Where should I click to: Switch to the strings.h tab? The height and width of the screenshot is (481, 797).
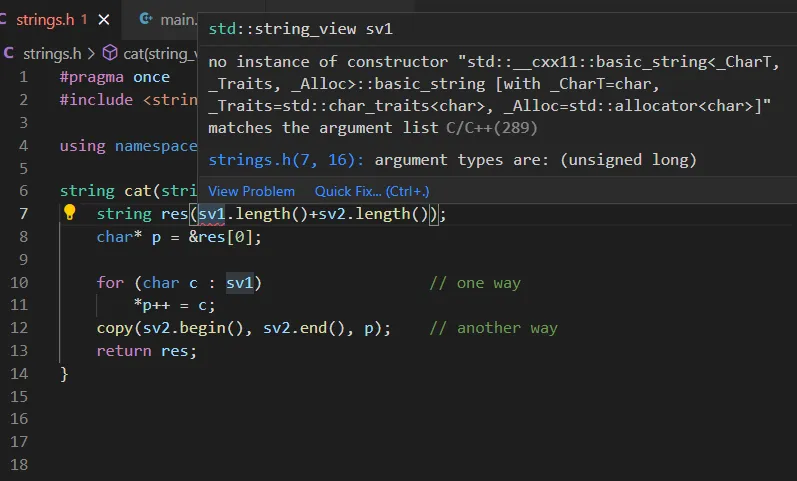(45, 20)
